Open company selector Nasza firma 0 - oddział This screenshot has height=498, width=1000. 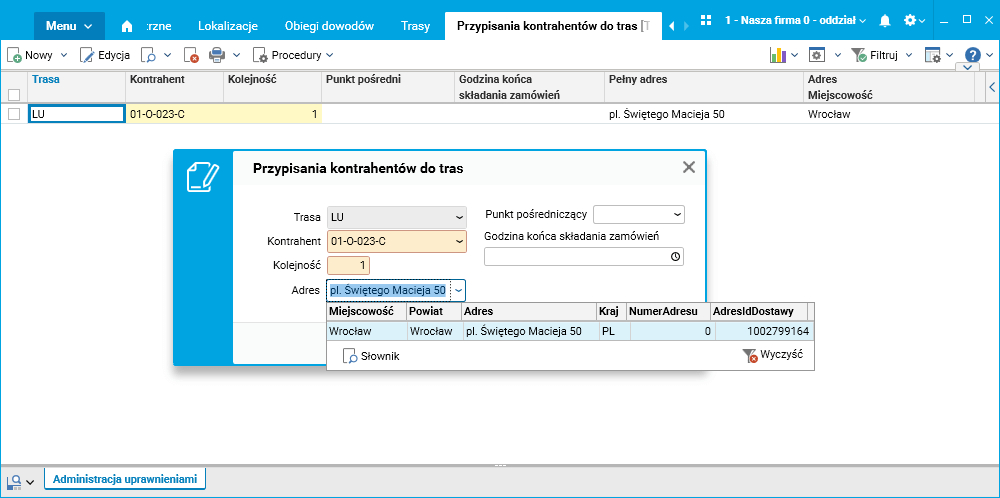tap(795, 20)
